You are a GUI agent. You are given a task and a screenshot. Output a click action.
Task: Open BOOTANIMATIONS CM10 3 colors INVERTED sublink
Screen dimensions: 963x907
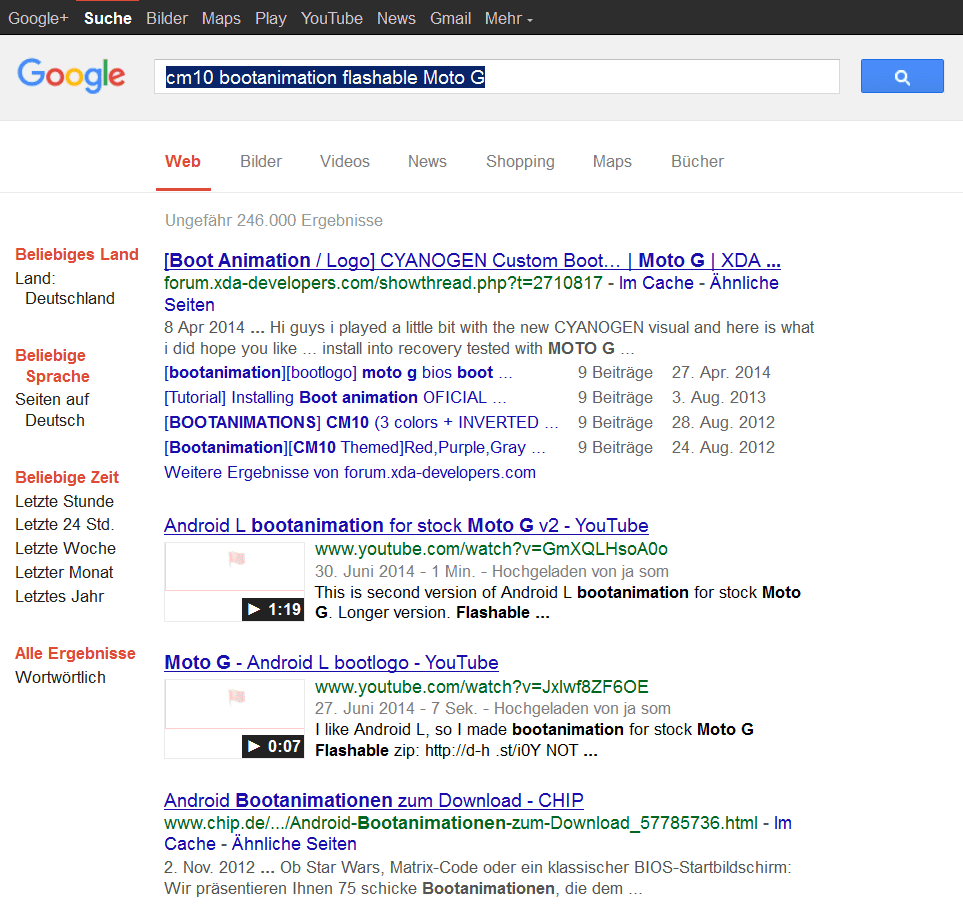[361, 423]
